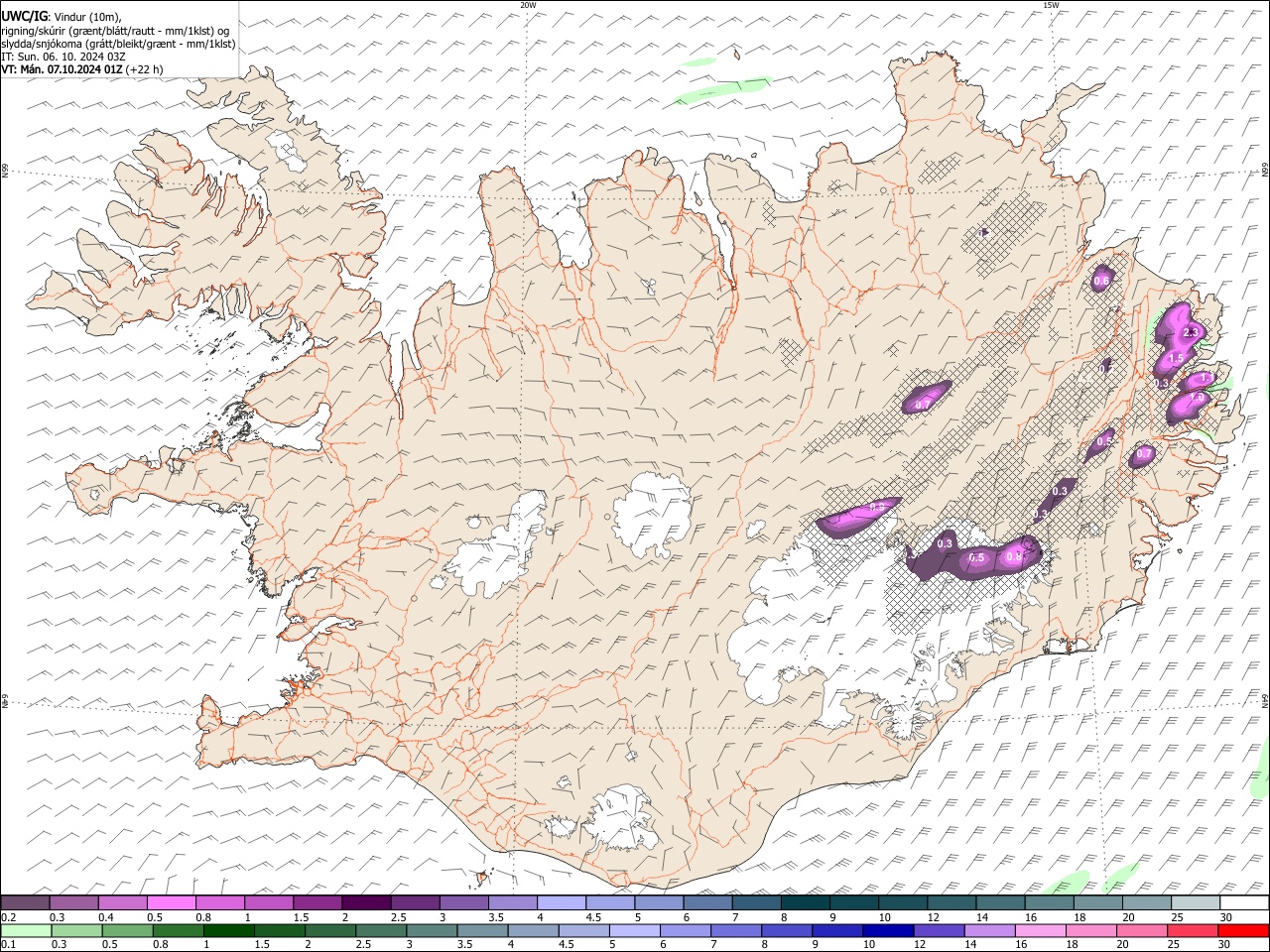Click the bright pink 0.5 snow legend swatch

(172, 902)
